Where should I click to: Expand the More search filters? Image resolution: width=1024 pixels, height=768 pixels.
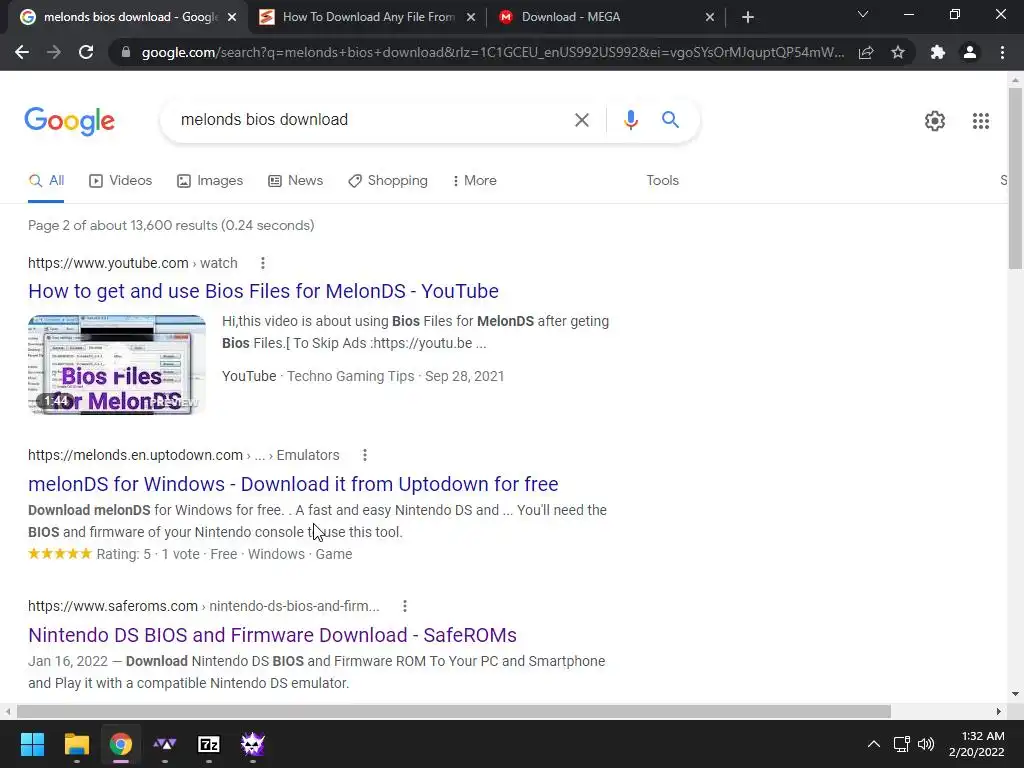coord(474,181)
